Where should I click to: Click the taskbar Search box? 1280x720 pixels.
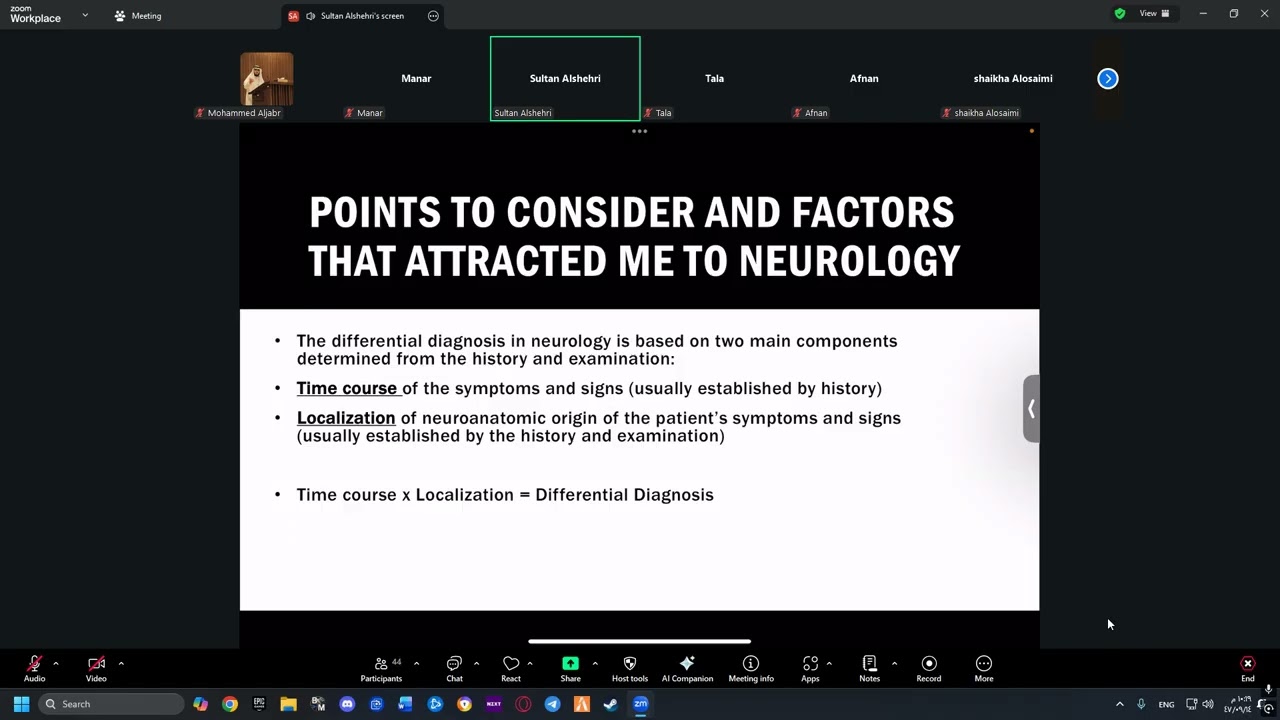pos(111,704)
